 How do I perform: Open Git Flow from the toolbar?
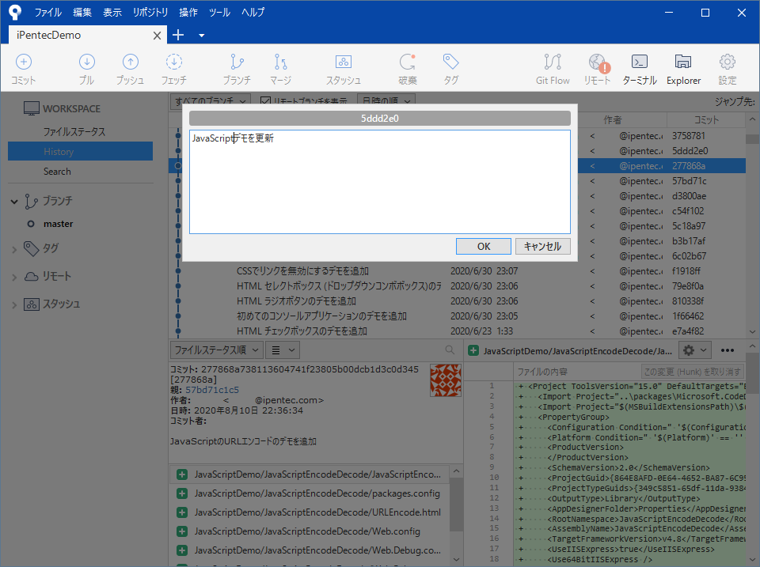click(x=553, y=69)
